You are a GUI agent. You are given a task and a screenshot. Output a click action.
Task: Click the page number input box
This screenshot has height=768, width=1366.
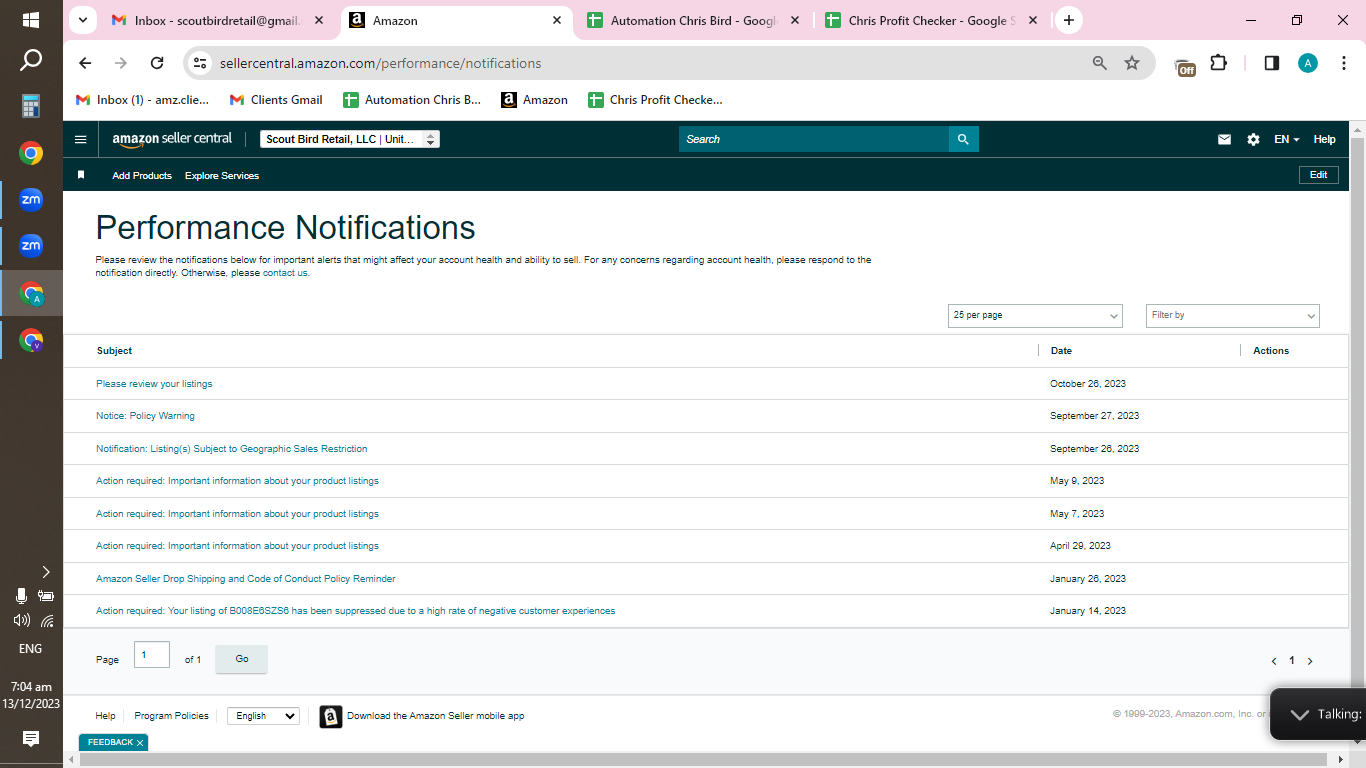pyautogui.click(x=152, y=655)
